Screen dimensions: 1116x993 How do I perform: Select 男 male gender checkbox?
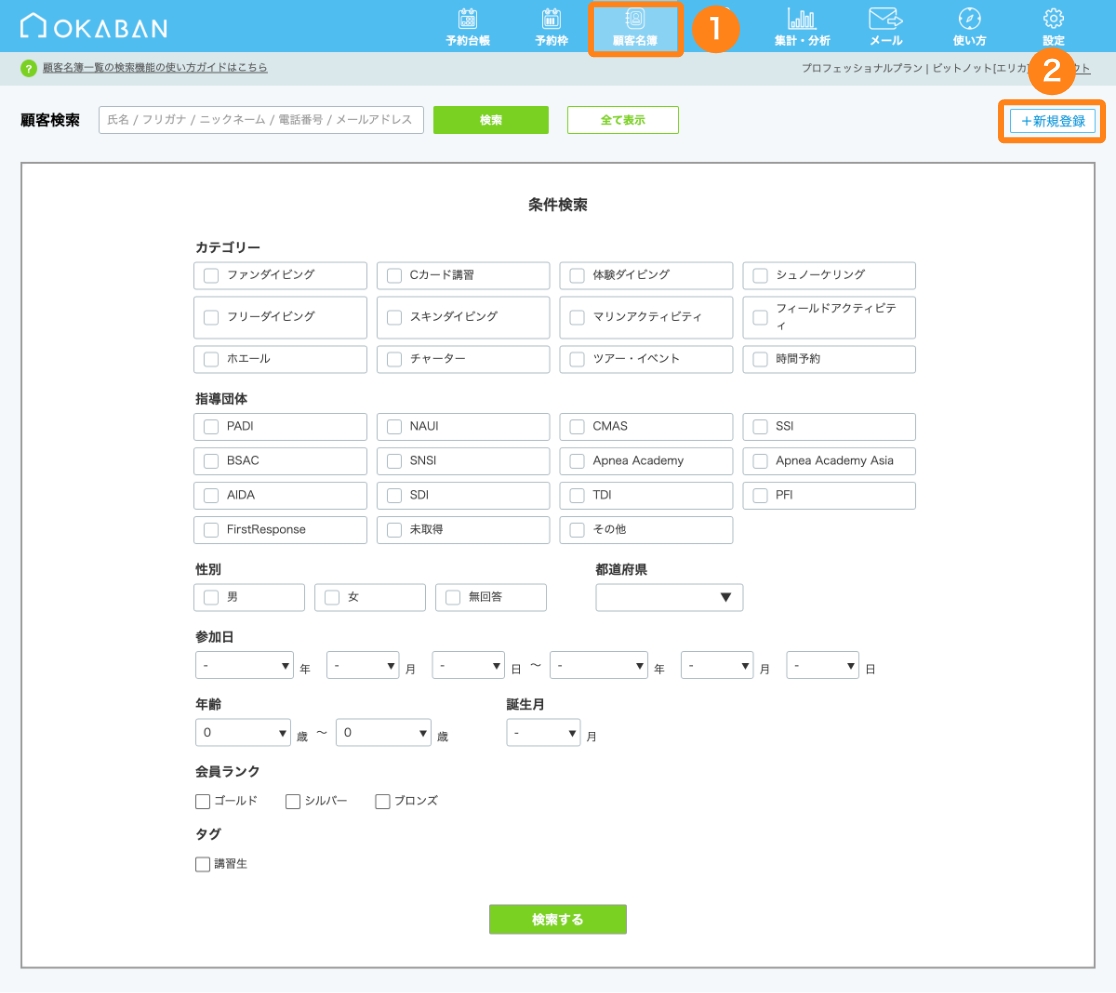click(211, 597)
